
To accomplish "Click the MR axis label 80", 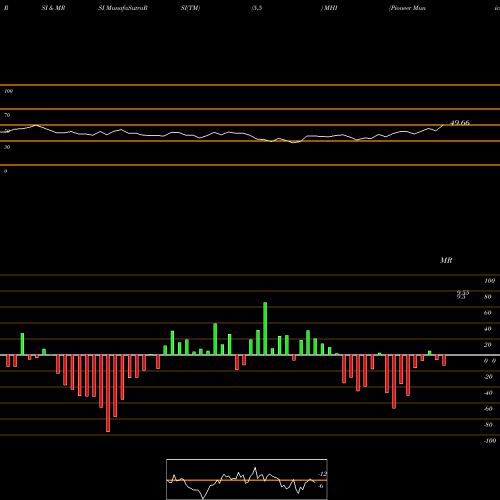I will [x=488, y=297].
